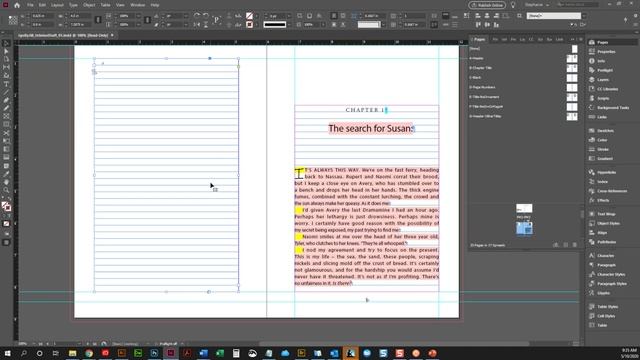Image resolution: width=640 pixels, height=360 pixels.
Task: Click the reference point locator grid
Action: [x=13, y=20]
